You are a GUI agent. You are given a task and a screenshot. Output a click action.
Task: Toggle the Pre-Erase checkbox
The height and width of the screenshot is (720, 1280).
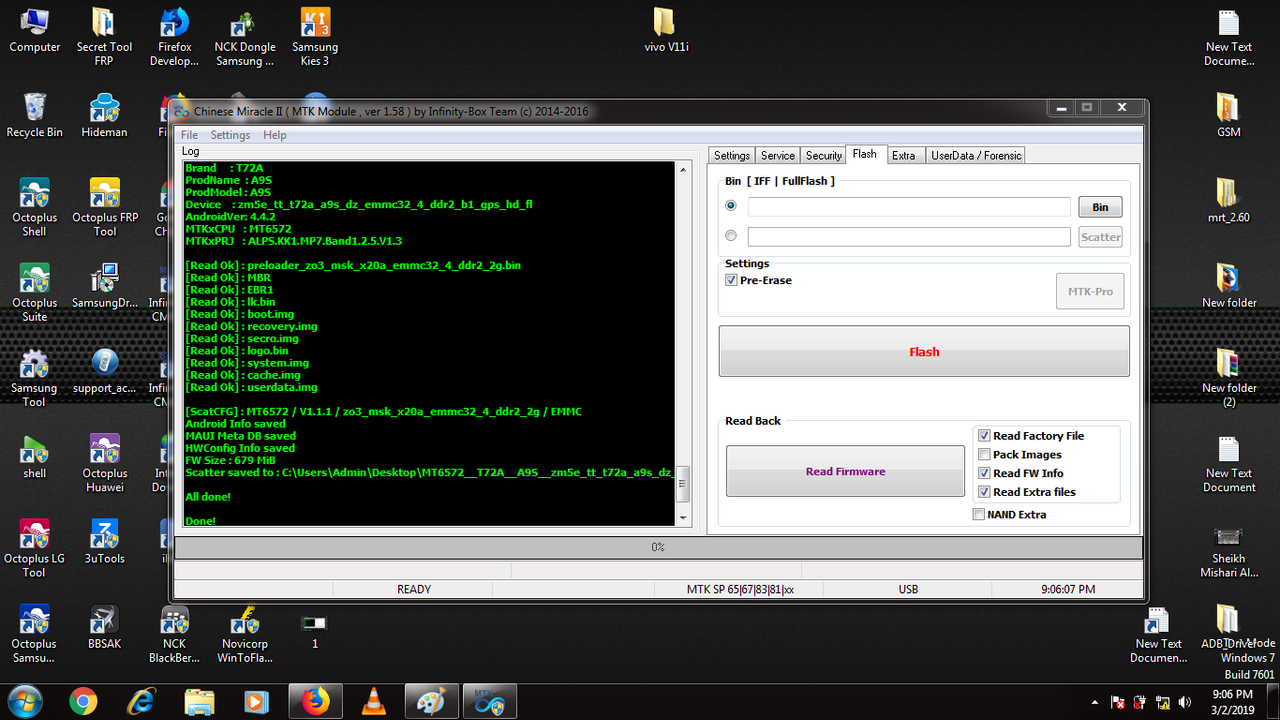(x=731, y=280)
